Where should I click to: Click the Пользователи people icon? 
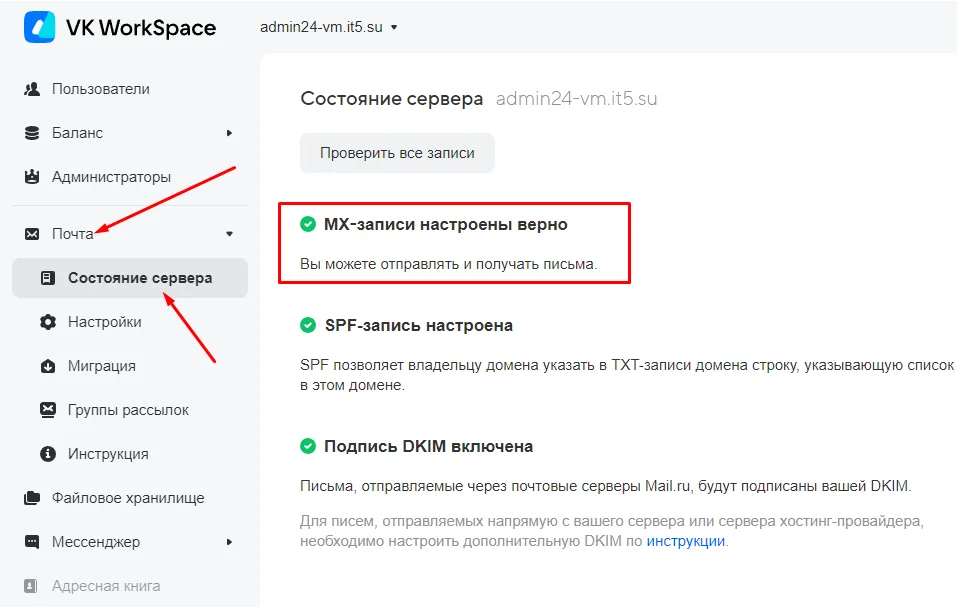pos(32,89)
